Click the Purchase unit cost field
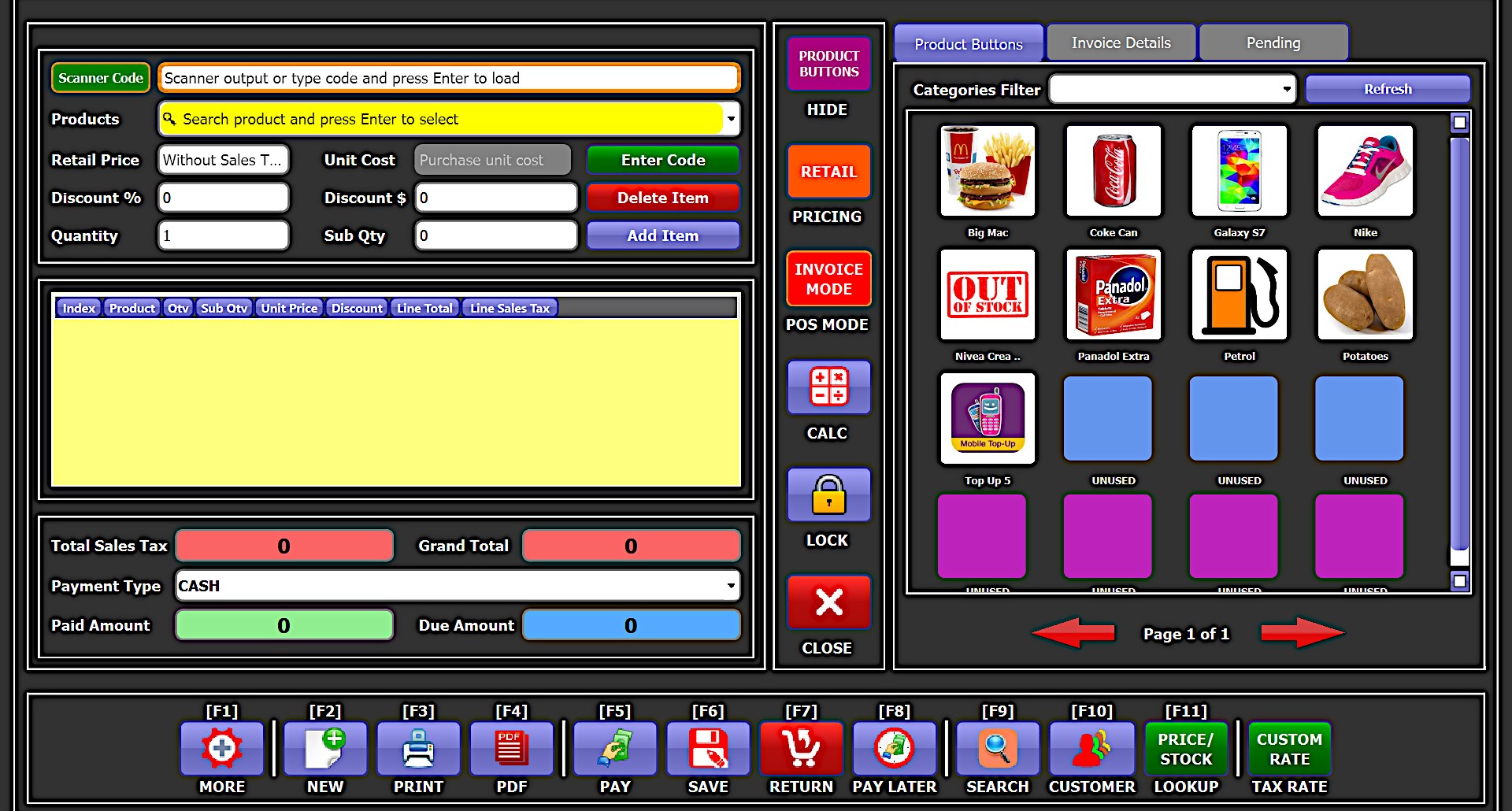The image size is (1512, 811). (x=493, y=160)
